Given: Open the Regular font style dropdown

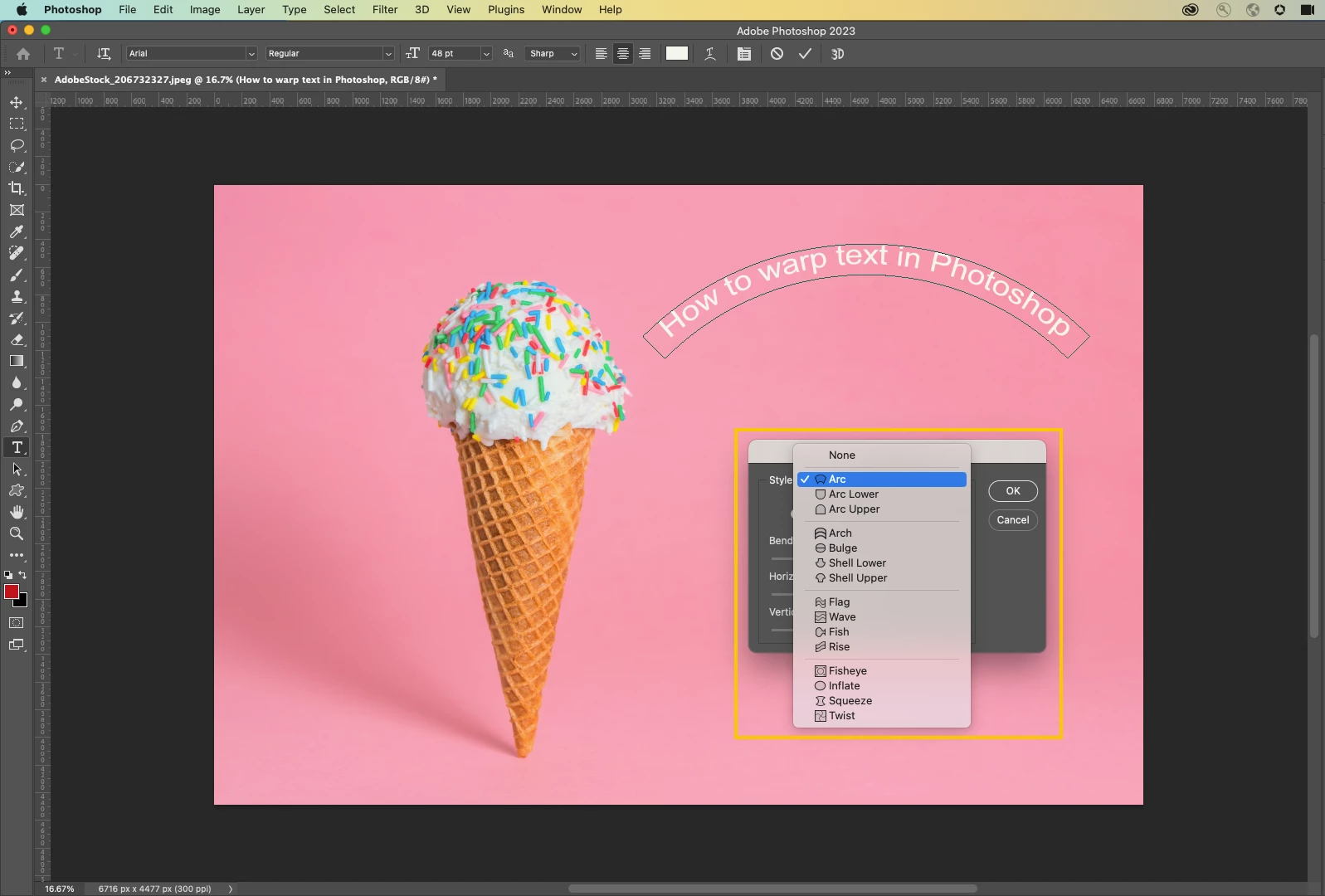Looking at the screenshot, I should [329, 53].
